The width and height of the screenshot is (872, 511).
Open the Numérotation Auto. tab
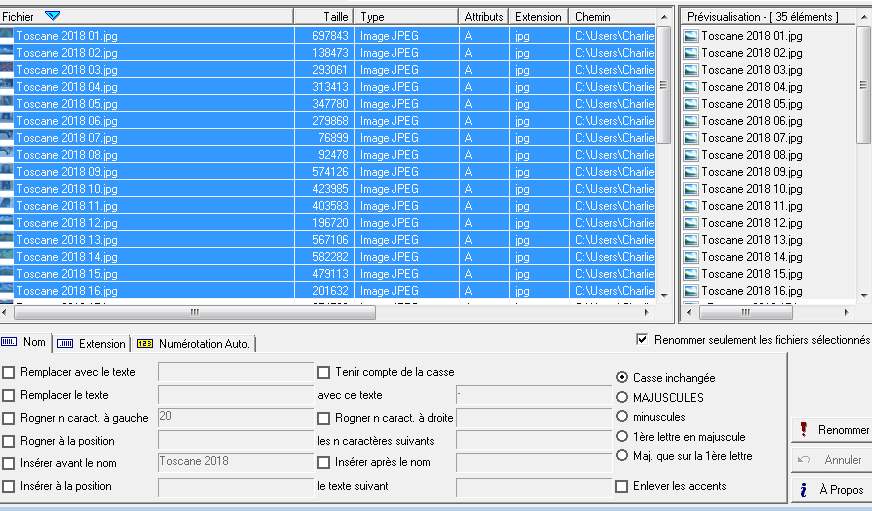click(x=194, y=343)
